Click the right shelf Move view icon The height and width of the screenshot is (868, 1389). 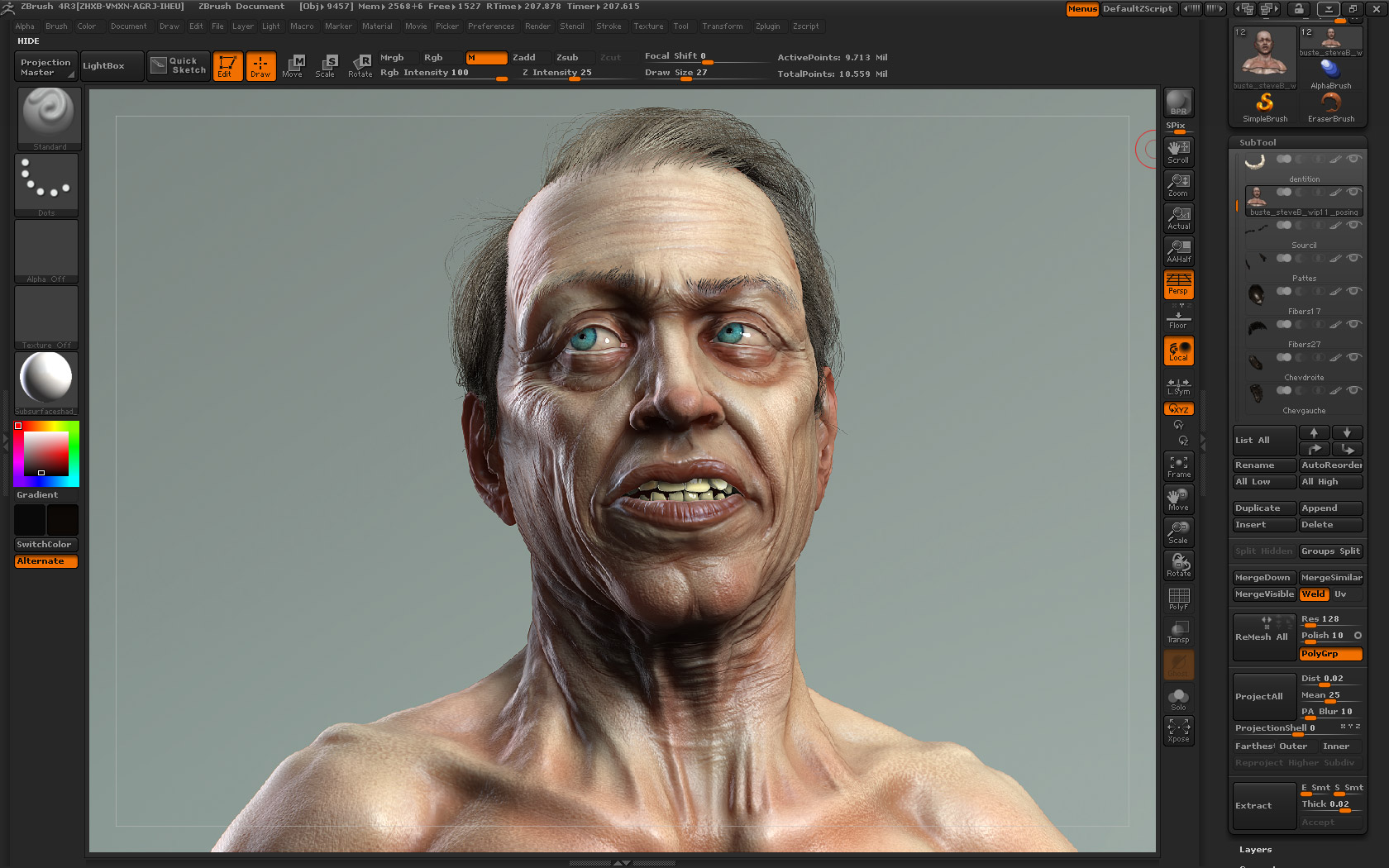coord(1178,499)
